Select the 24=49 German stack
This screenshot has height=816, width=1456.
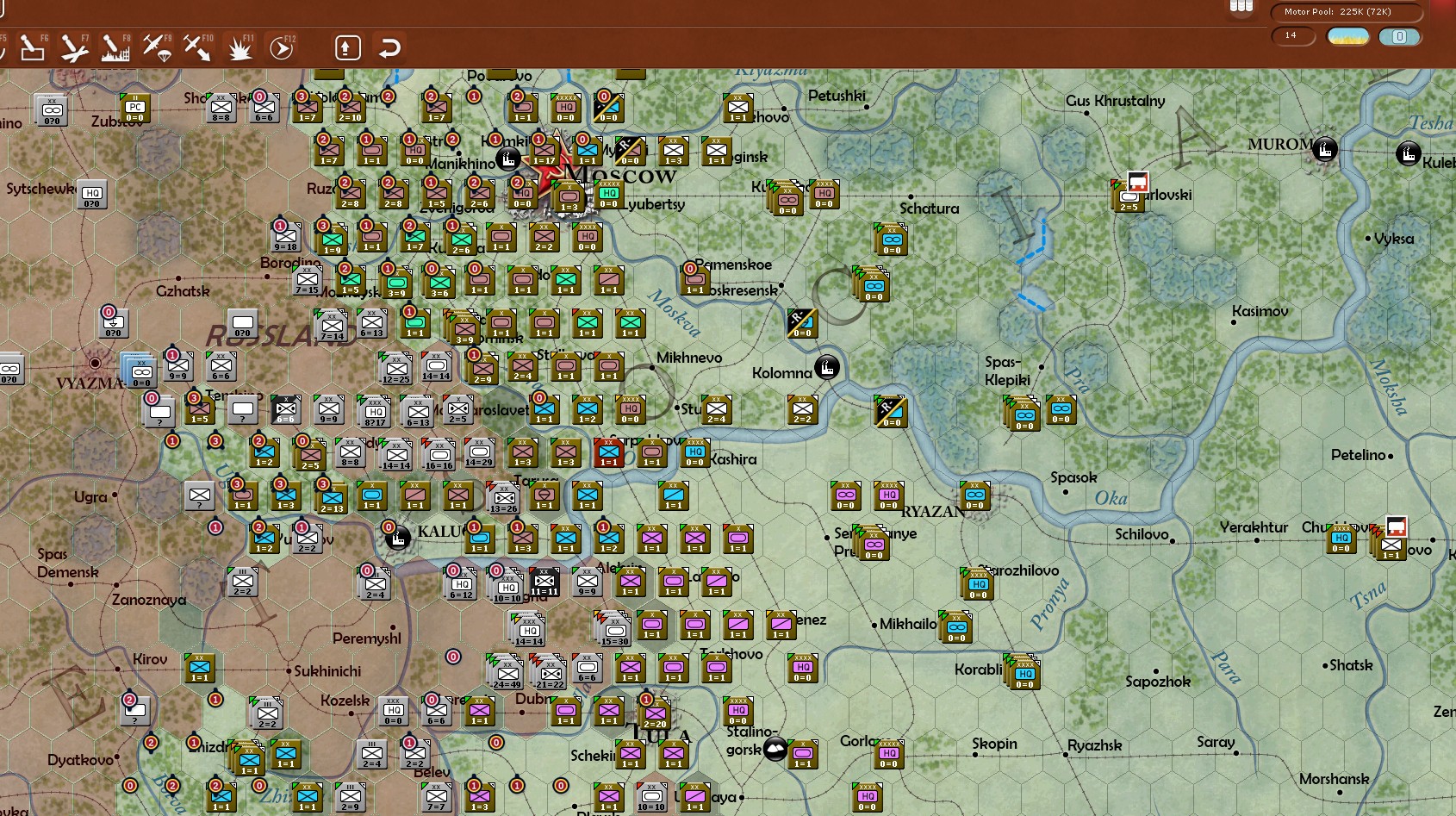pyautogui.click(x=506, y=672)
